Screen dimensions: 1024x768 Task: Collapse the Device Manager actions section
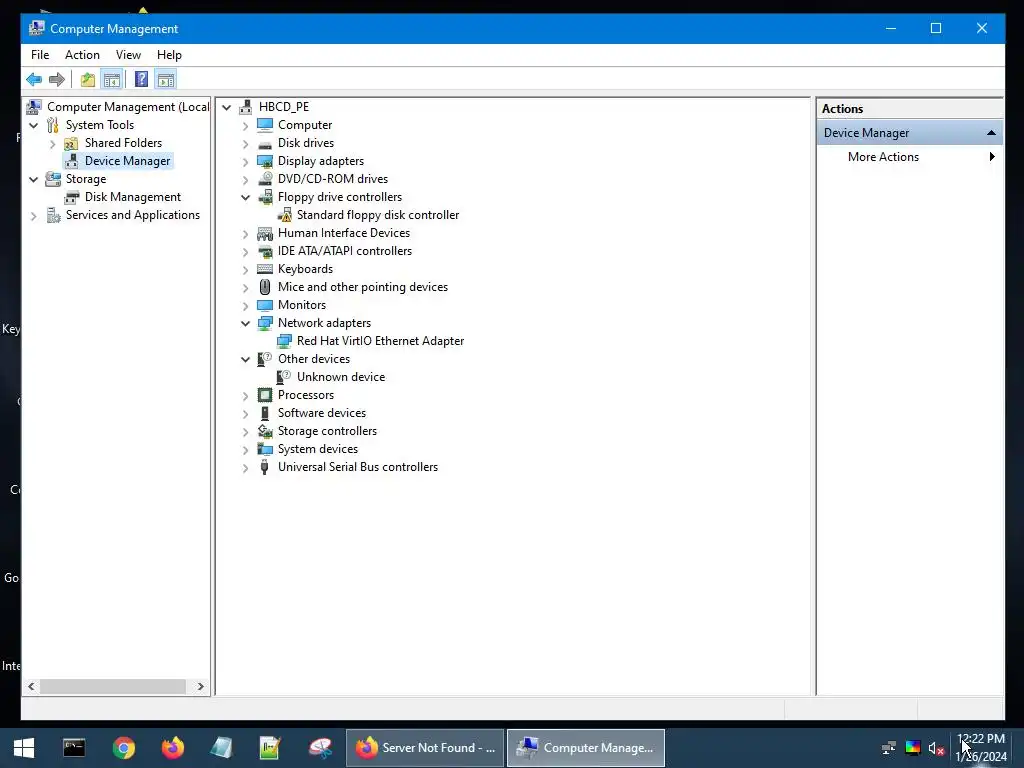991,133
